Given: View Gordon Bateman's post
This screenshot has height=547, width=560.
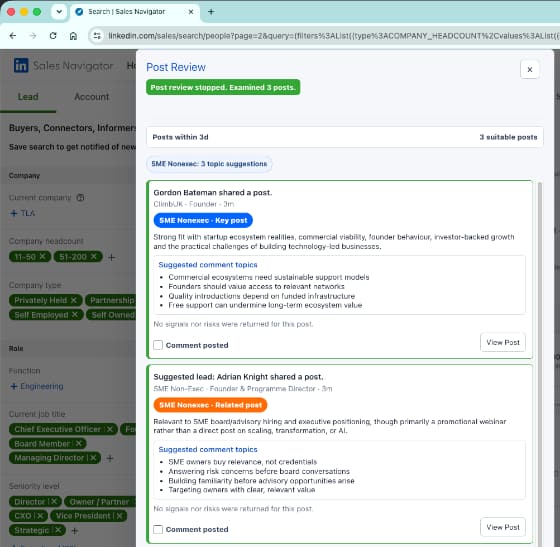Looking at the screenshot, I should tap(502, 342).
